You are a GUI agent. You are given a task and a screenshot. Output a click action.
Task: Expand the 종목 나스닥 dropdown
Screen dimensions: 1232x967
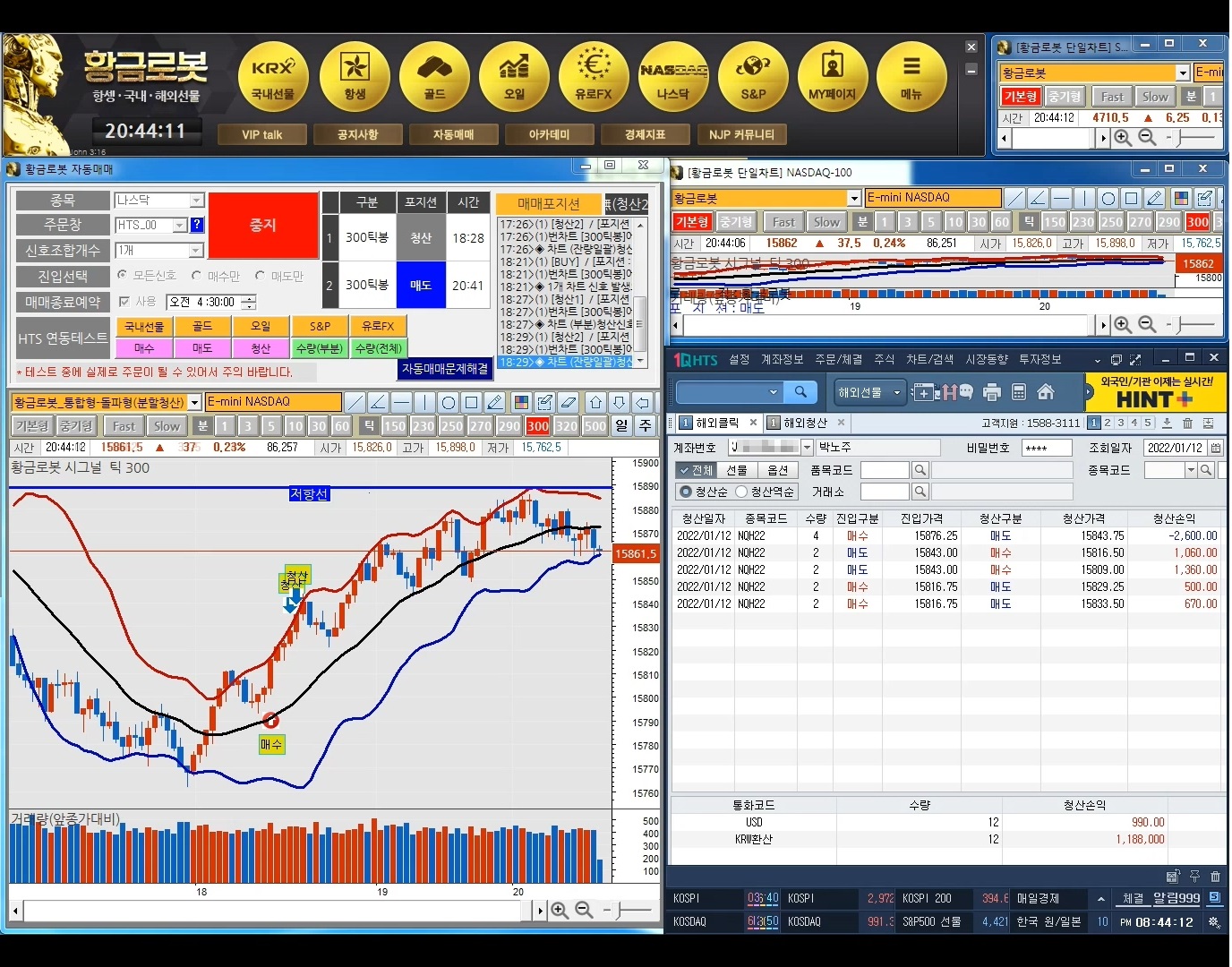(x=197, y=201)
